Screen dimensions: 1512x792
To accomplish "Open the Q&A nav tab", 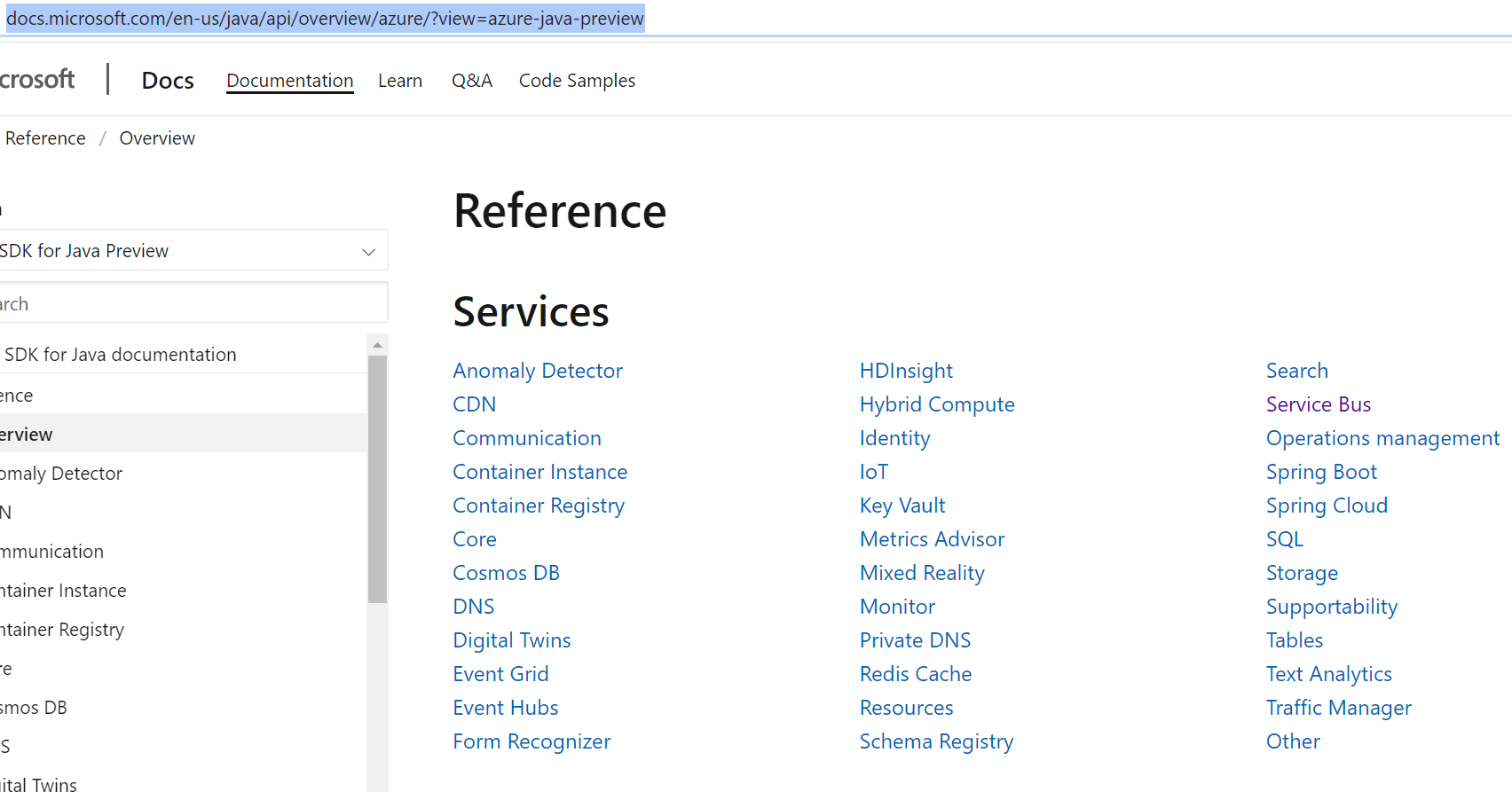I will (x=472, y=81).
